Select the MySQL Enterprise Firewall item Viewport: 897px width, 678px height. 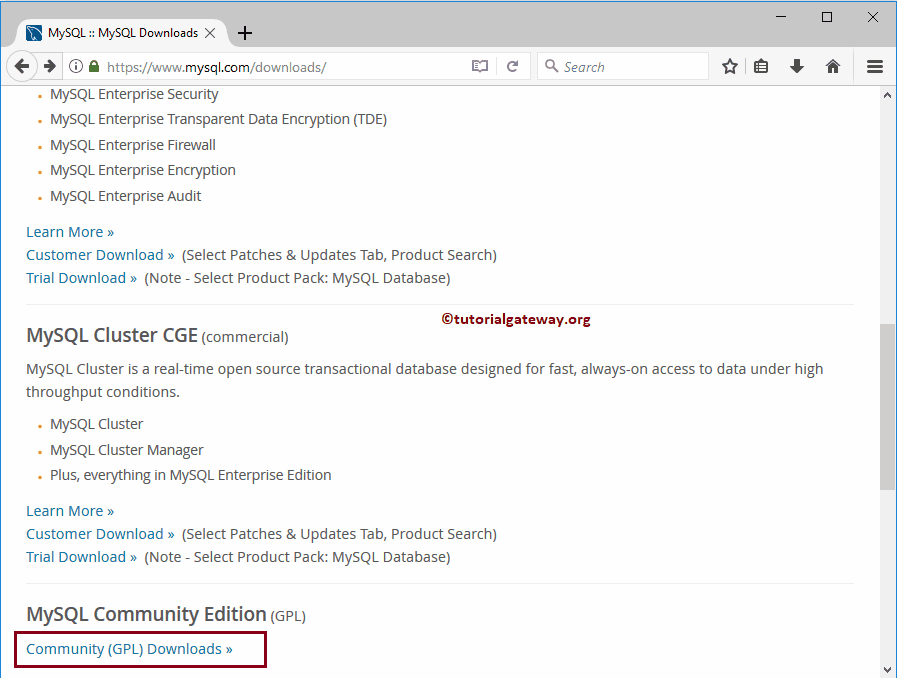[x=133, y=144]
